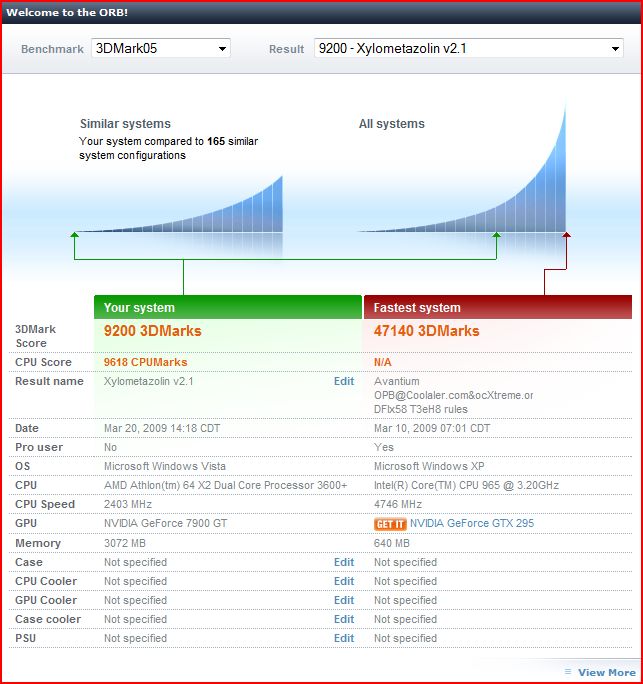643x684 pixels.
Task: Click Intel Core CPU 965 text
Action: click(x=466, y=486)
